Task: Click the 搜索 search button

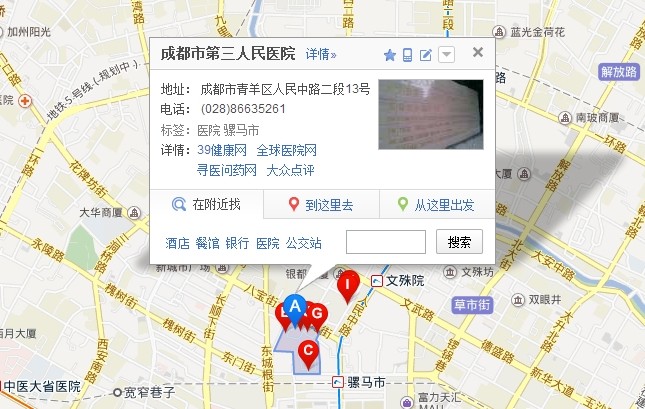Action: [459, 242]
